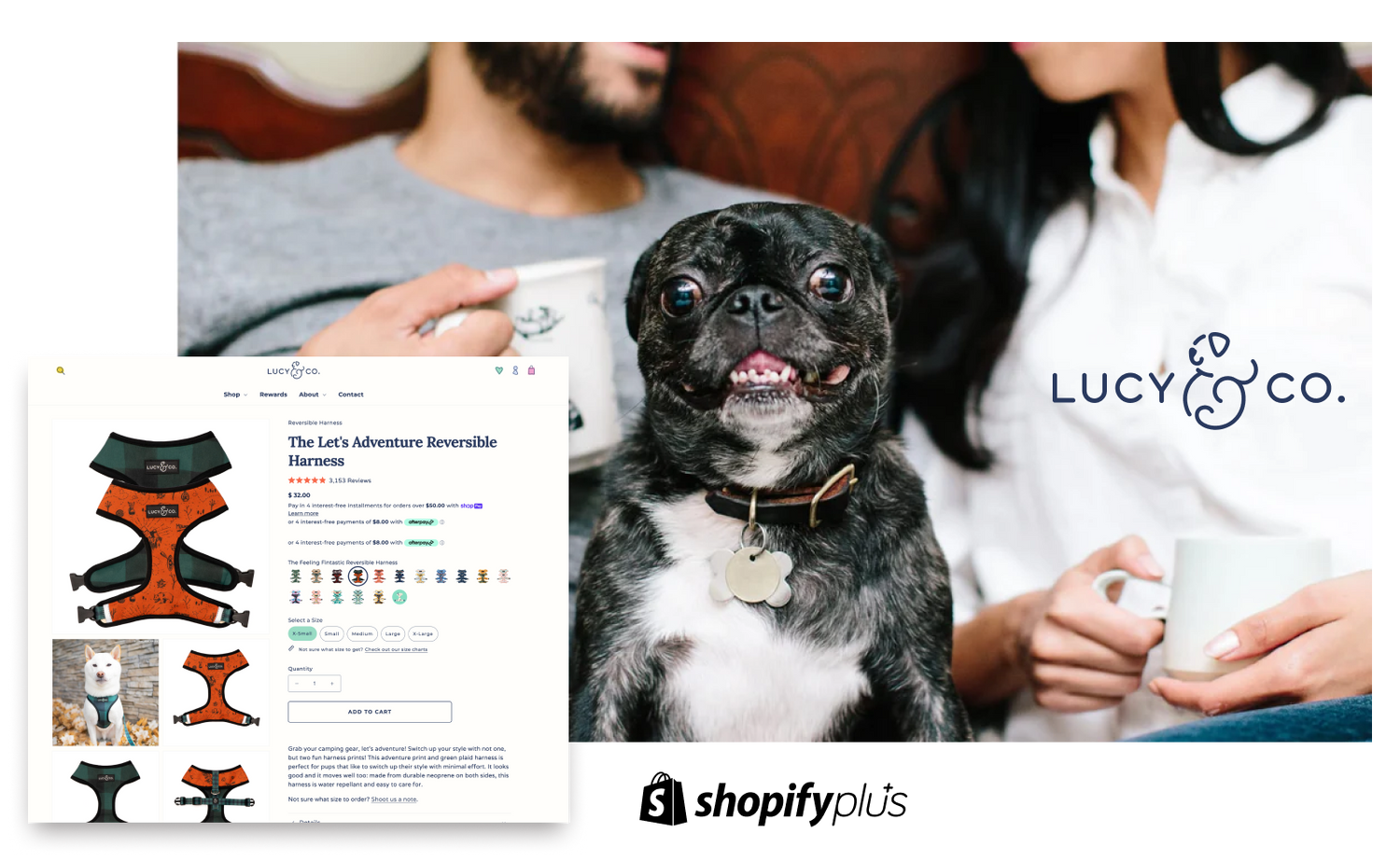Select the Large size option
Viewport: 1400px width, 861px height.
point(393,633)
